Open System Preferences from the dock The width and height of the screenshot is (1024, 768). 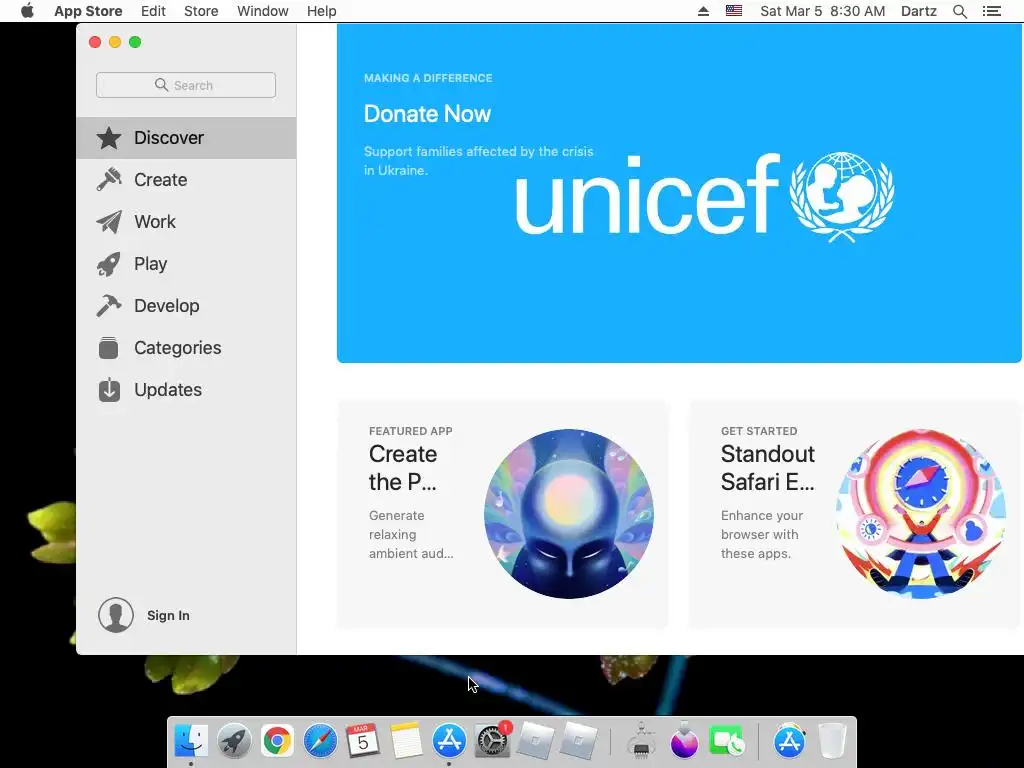pos(492,741)
